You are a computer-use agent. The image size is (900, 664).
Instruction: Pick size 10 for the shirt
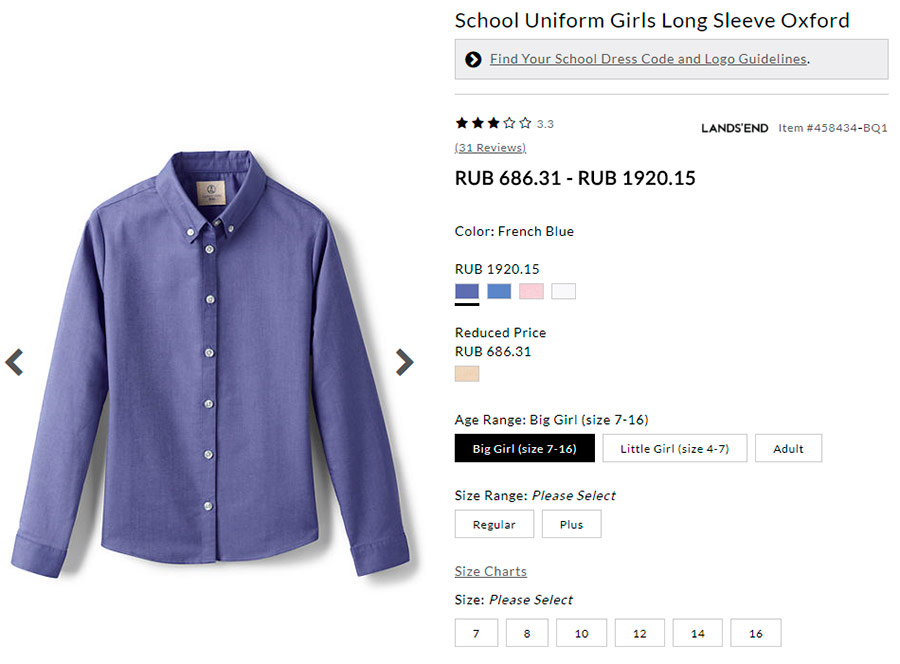(582, 632)
